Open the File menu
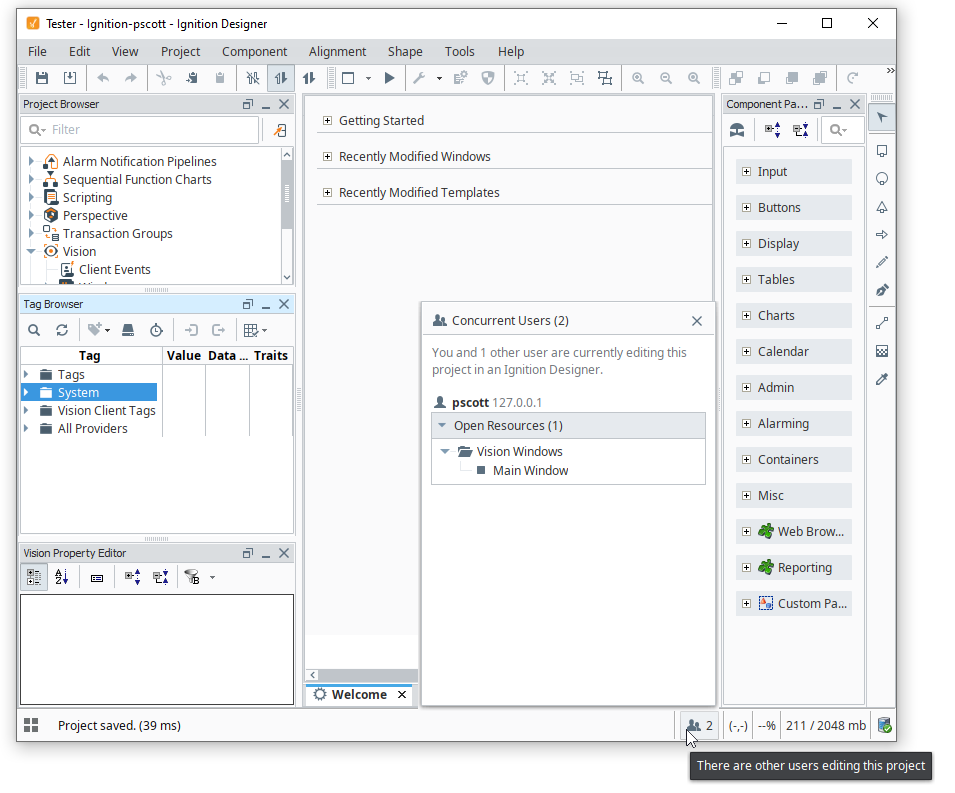This screenshot has height=793, width=955. coord(37,52)
